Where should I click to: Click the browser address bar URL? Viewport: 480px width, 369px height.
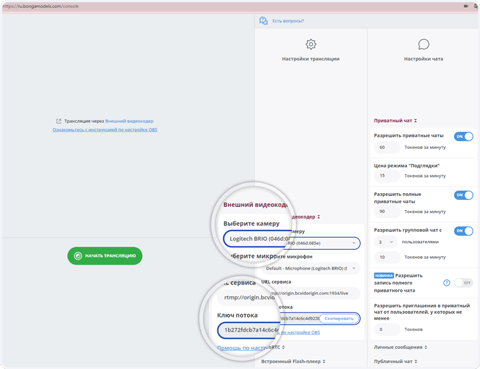41,6
